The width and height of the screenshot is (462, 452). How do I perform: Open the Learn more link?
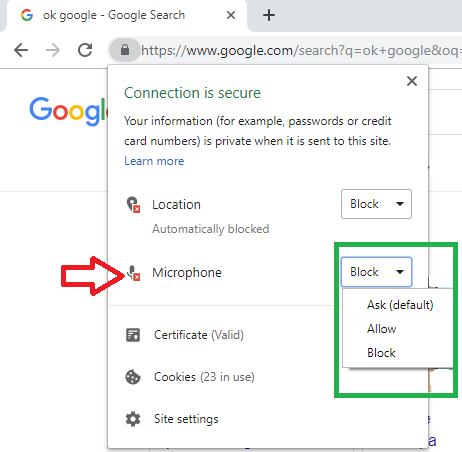pyautogui.click(x=154, y=161)
